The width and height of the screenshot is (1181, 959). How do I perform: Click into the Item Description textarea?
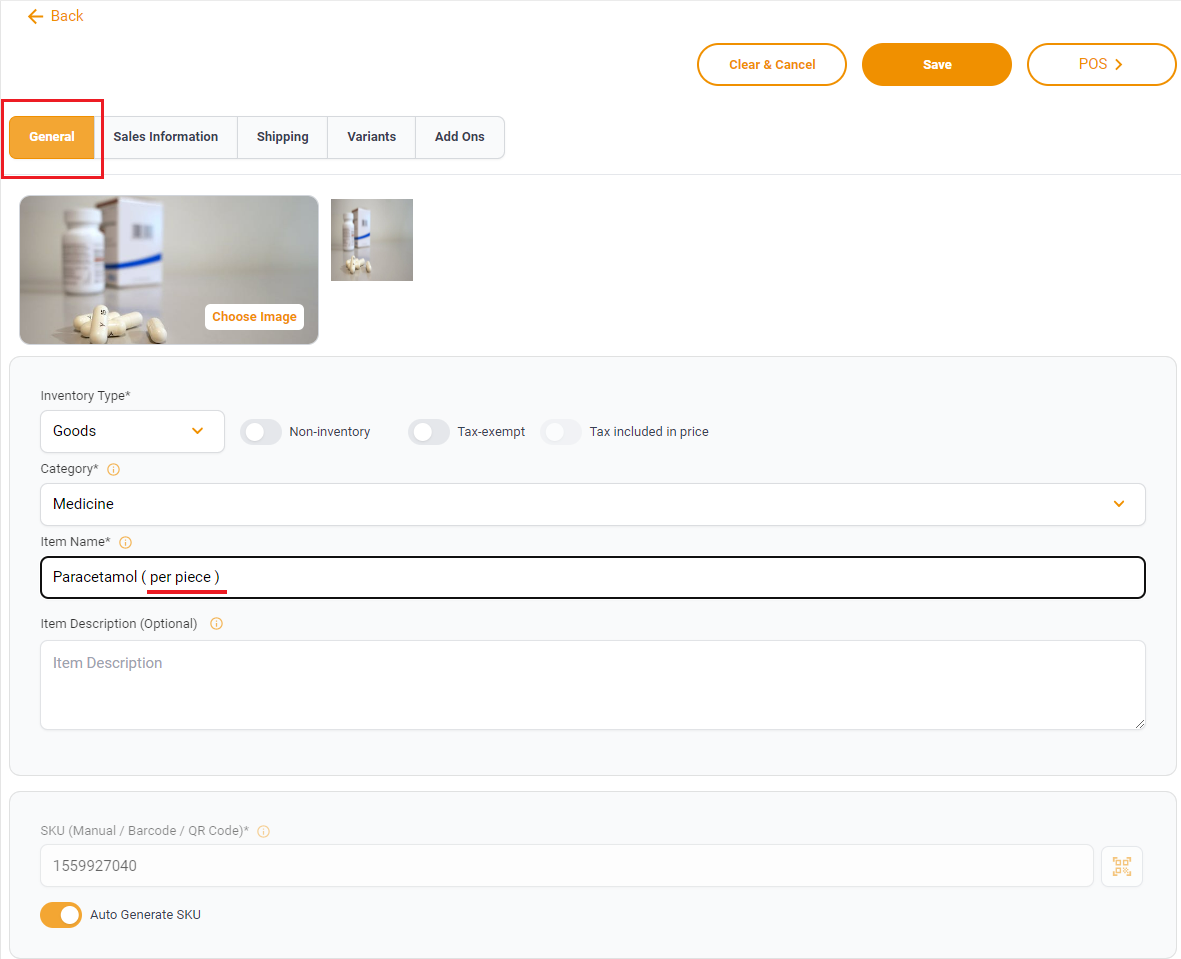pyautogui.click(x=593, y=686)
